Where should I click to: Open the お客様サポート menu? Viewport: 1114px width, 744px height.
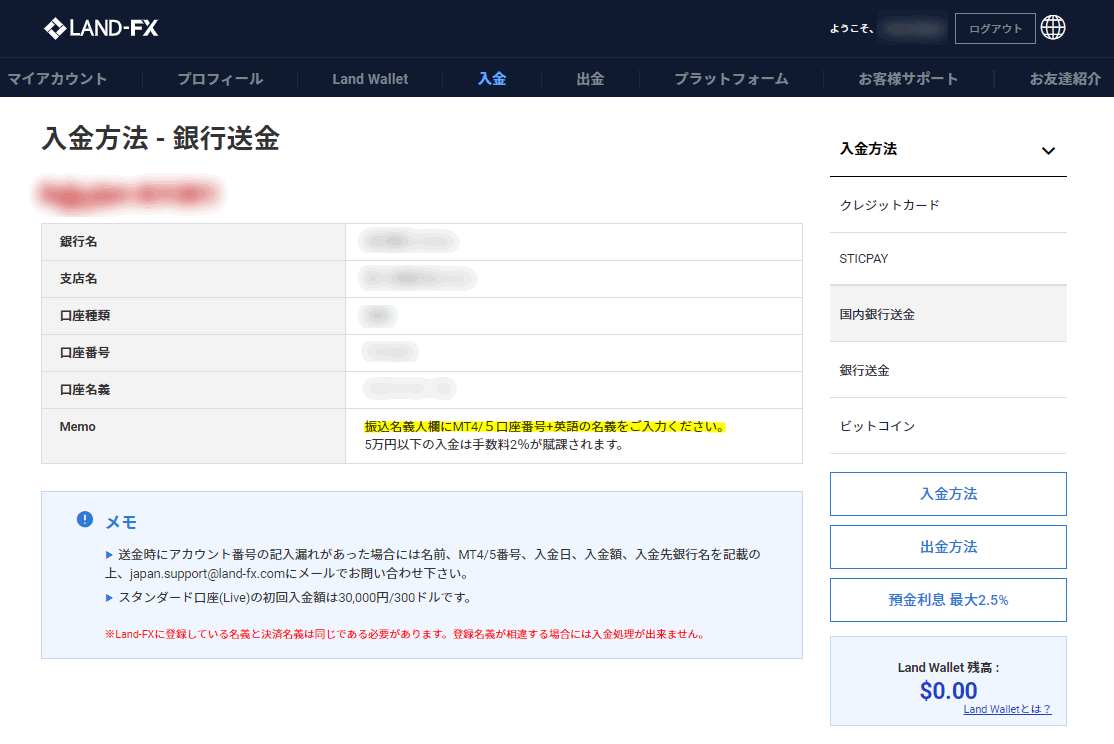(x=908, y=79)
